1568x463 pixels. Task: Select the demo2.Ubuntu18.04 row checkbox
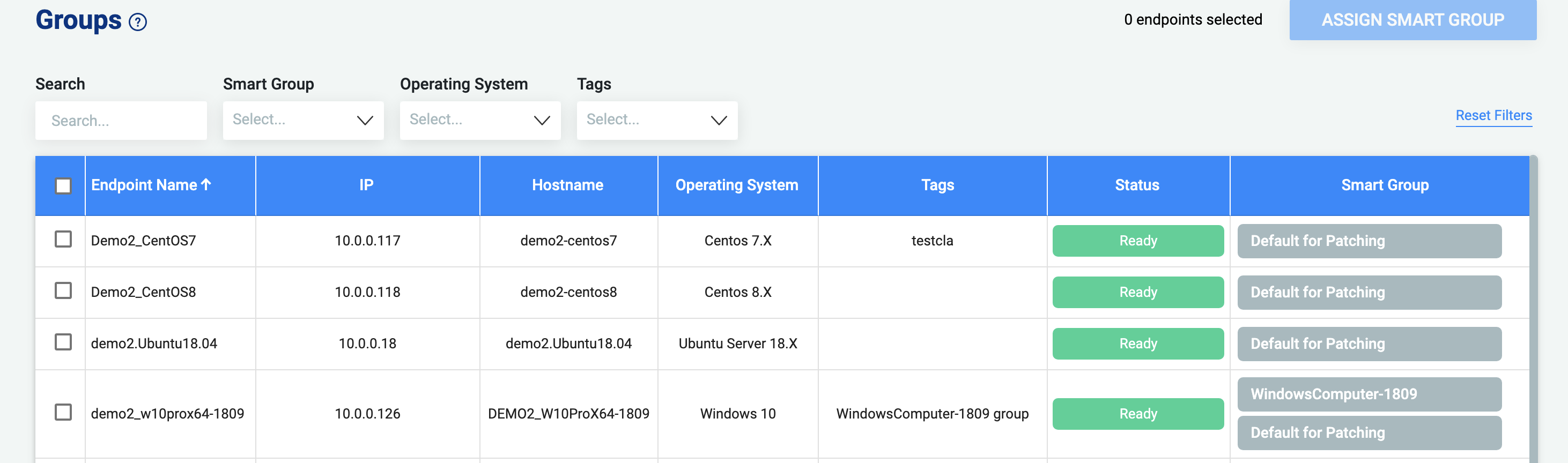(63, 342)
